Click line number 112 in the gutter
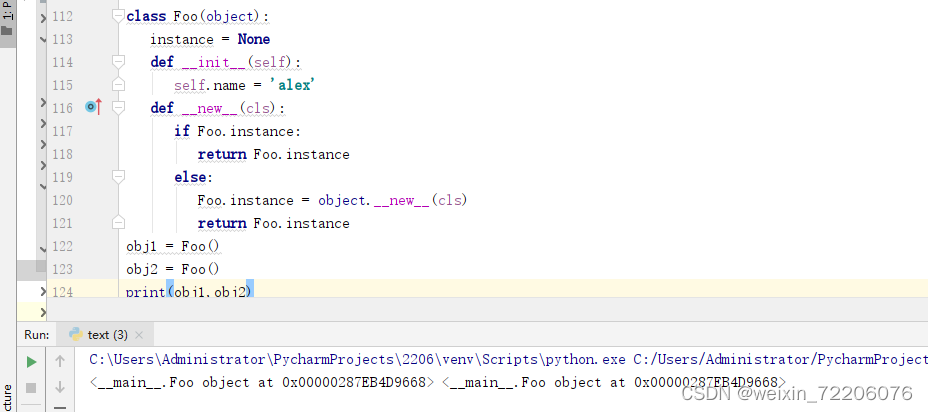This screenshot has width=928, height=412. [63, 17]
